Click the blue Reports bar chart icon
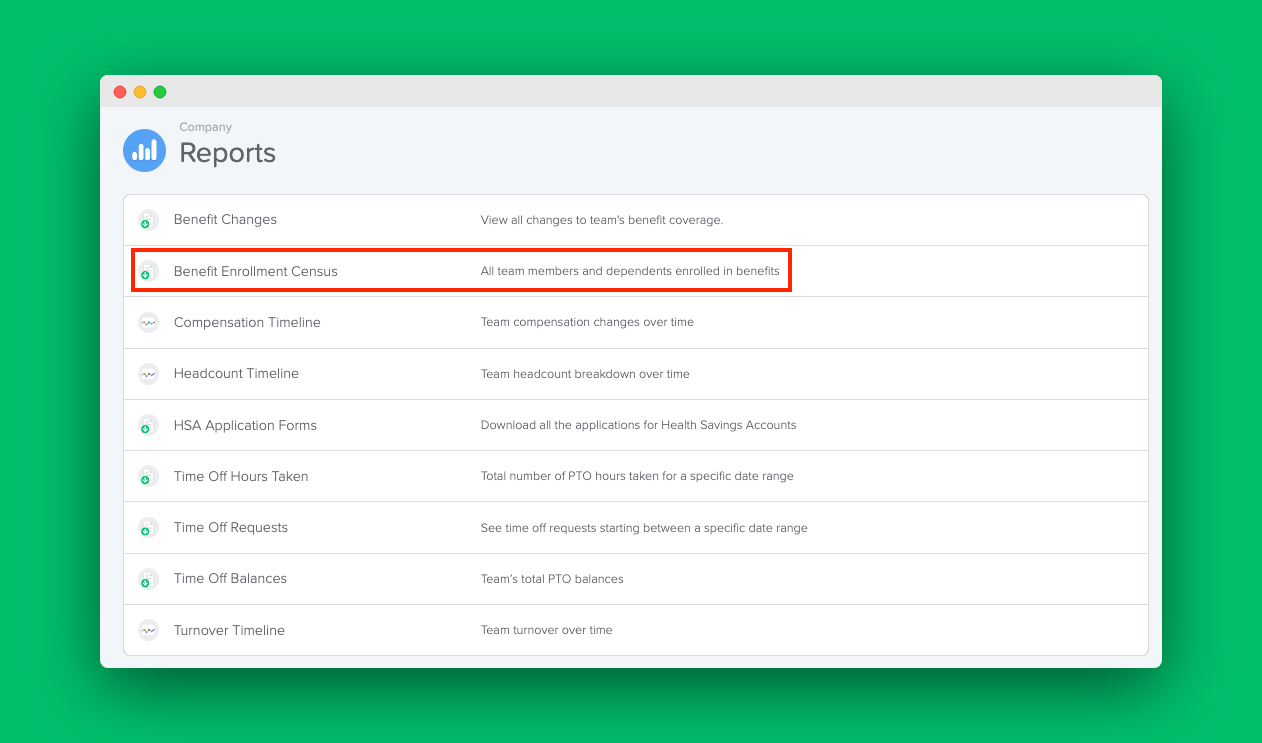 pyautogui.click(x=145, y=150)
